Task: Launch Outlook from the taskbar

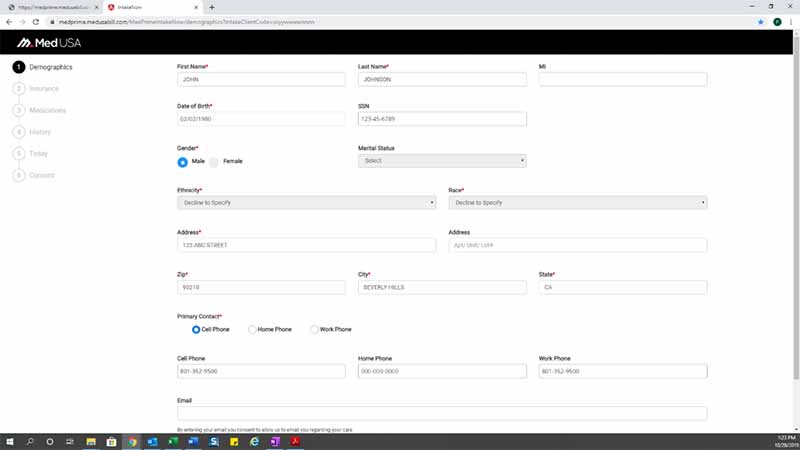Action: [x=152, y=442]
